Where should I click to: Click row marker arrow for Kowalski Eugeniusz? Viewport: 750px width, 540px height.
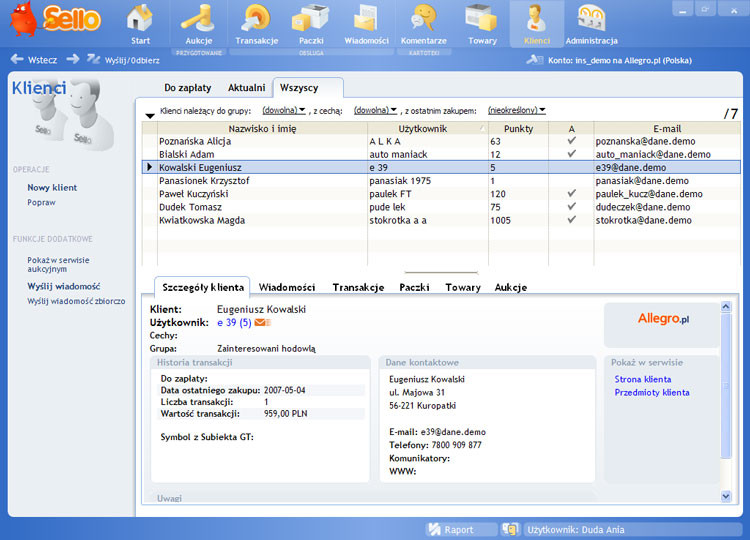(x=149, y=167)
